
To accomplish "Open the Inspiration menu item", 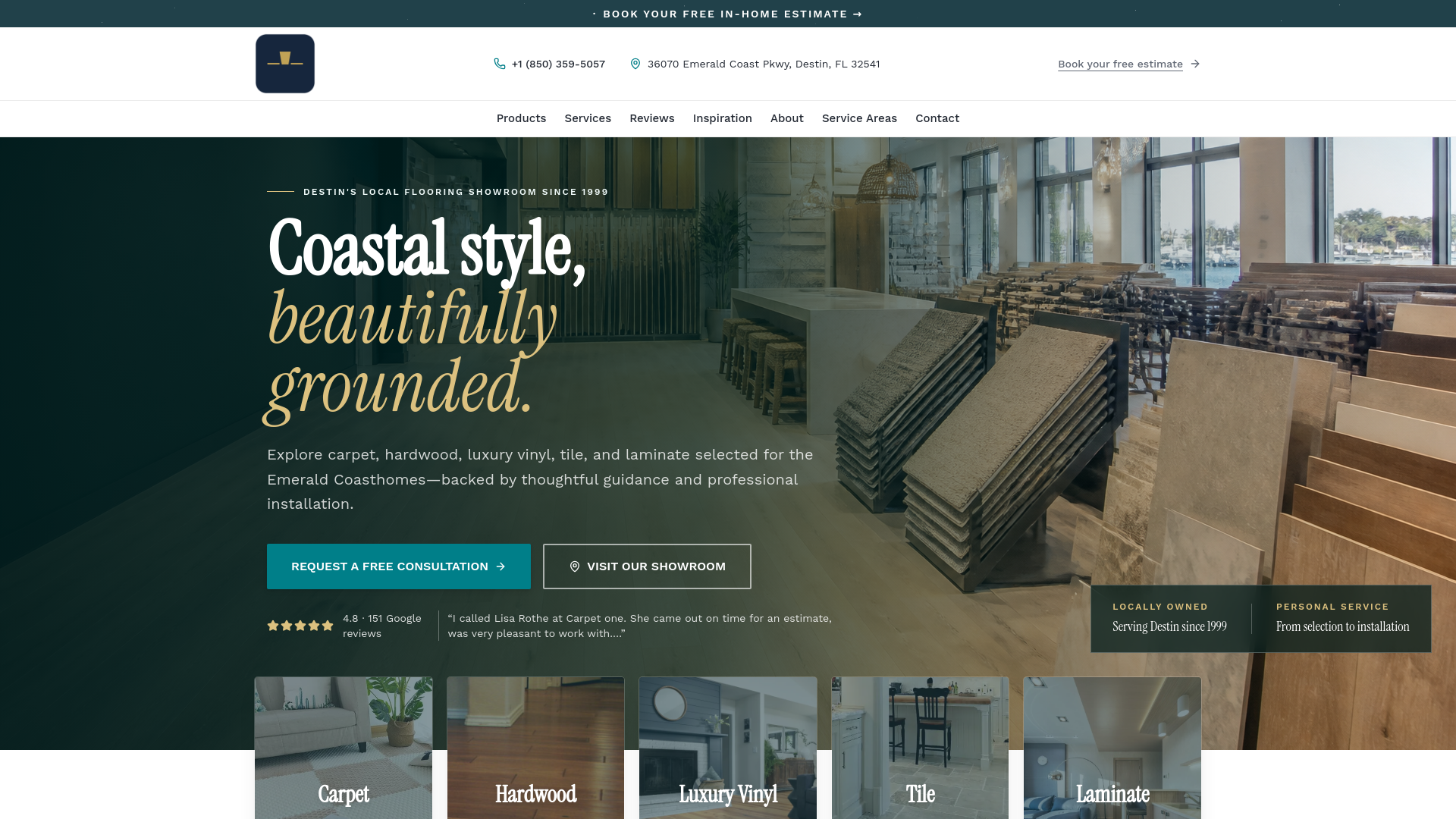I will [x=723, y=118].
